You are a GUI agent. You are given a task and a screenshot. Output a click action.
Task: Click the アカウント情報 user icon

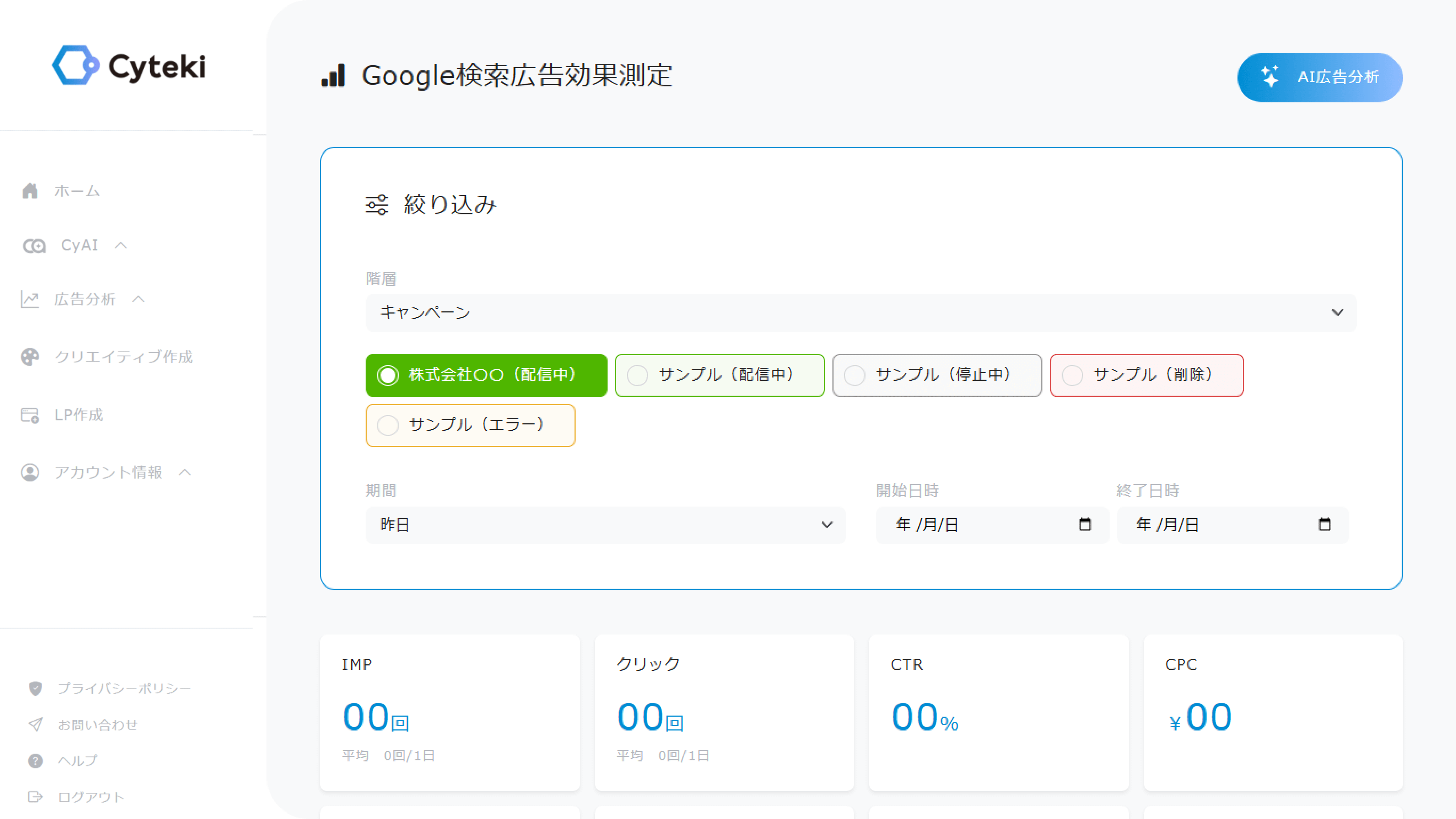pos(30,472)
